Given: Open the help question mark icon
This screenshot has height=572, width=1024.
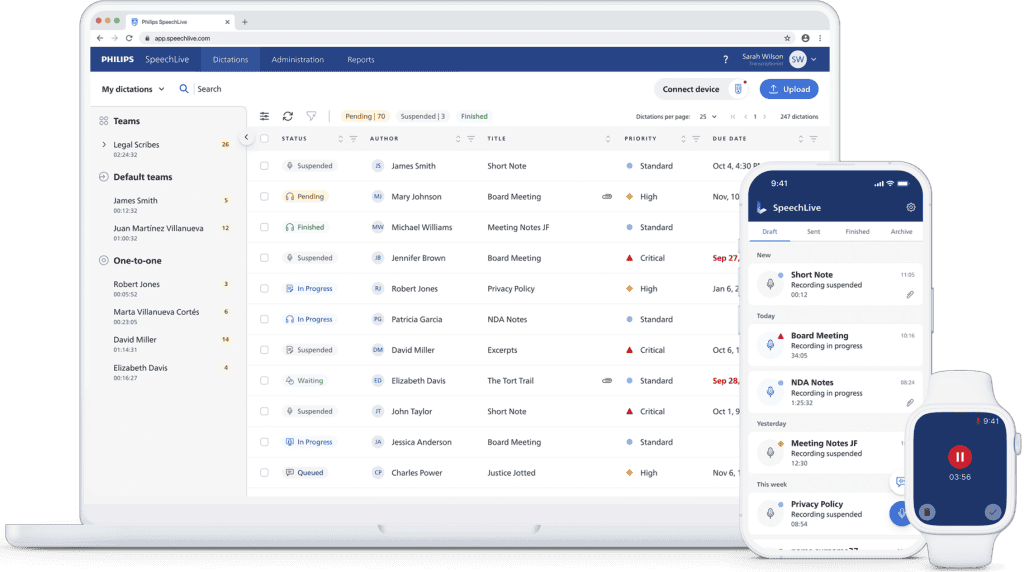Looking at the screenshot, I should tap(725, 59).
